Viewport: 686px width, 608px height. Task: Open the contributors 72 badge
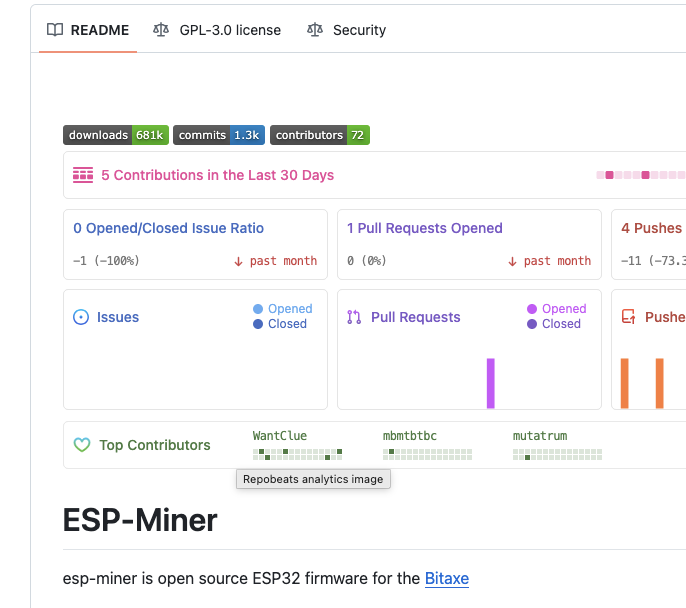320,135
